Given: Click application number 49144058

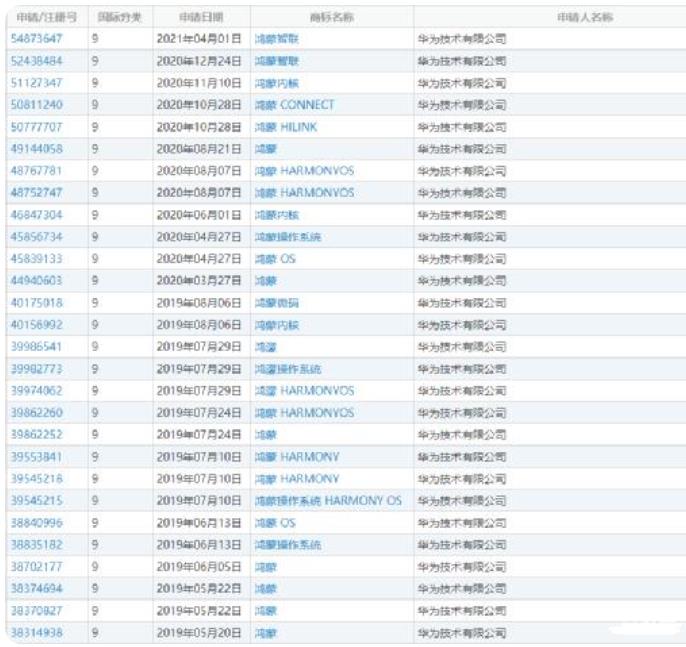Looking at the screenshot, I should coord(36,149).
